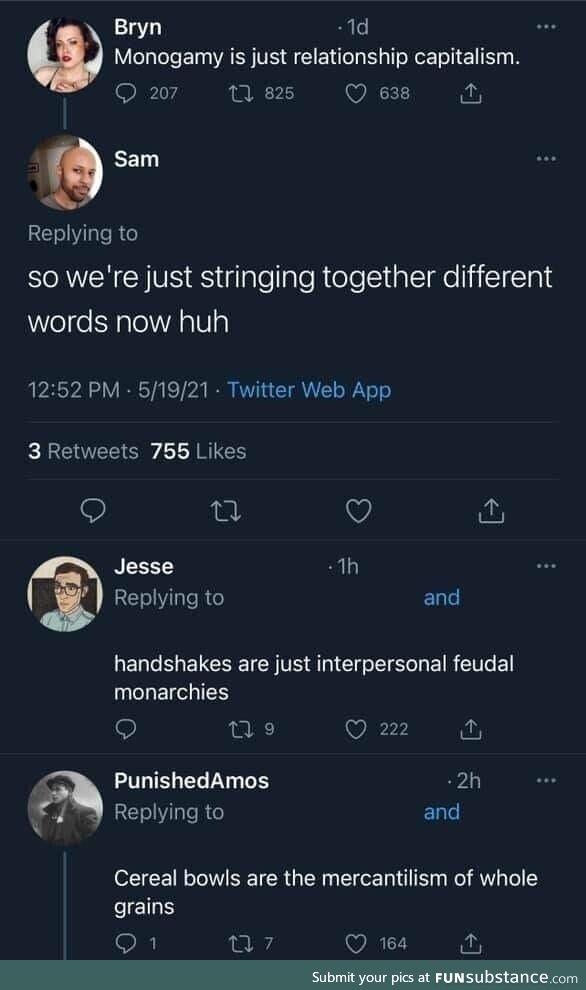Screen dimensions: 586x990
Task: Retweet Sam's main tweet
Action: [225, 511]
